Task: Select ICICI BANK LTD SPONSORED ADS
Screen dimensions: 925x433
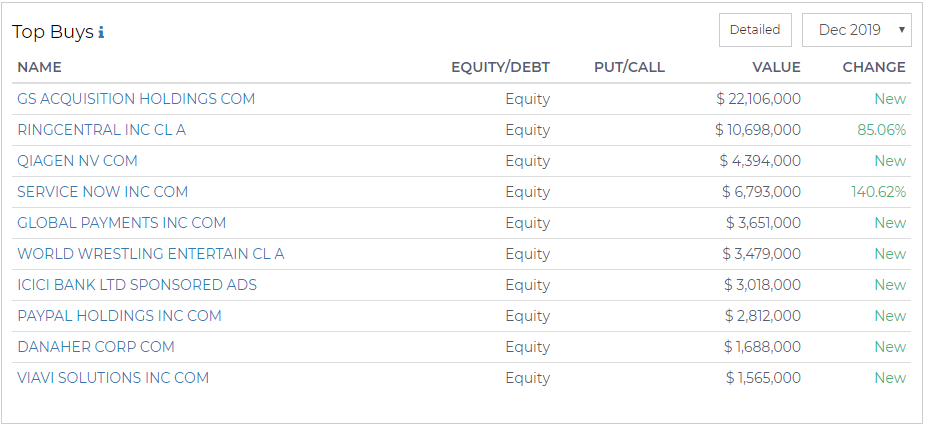Action: pyautogui.click(x=137, y=285)
